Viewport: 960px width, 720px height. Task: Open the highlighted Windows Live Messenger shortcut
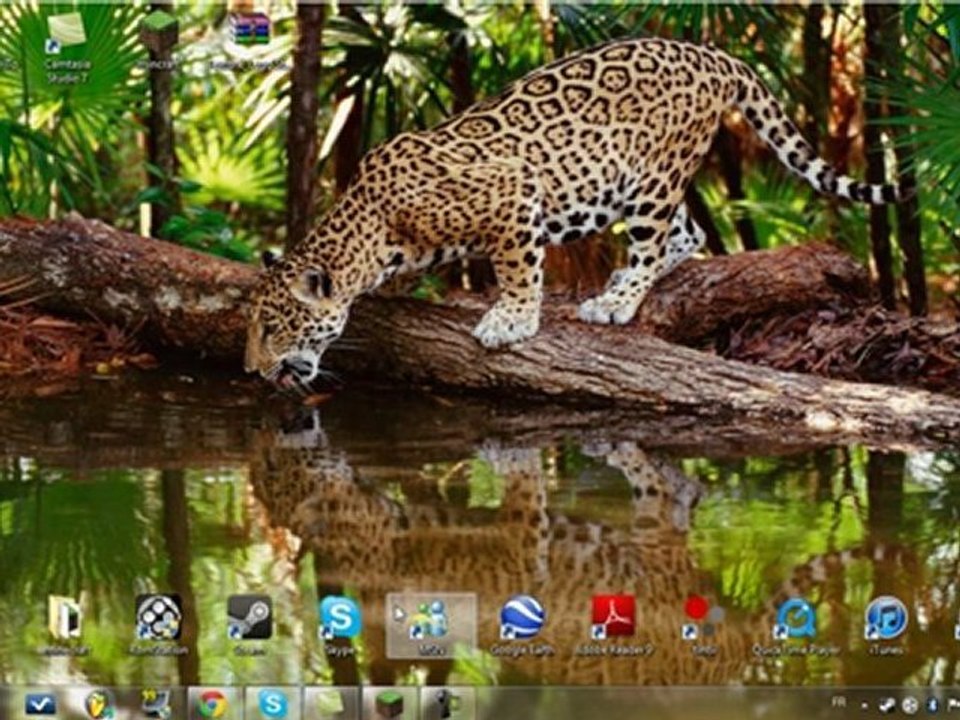431,624
